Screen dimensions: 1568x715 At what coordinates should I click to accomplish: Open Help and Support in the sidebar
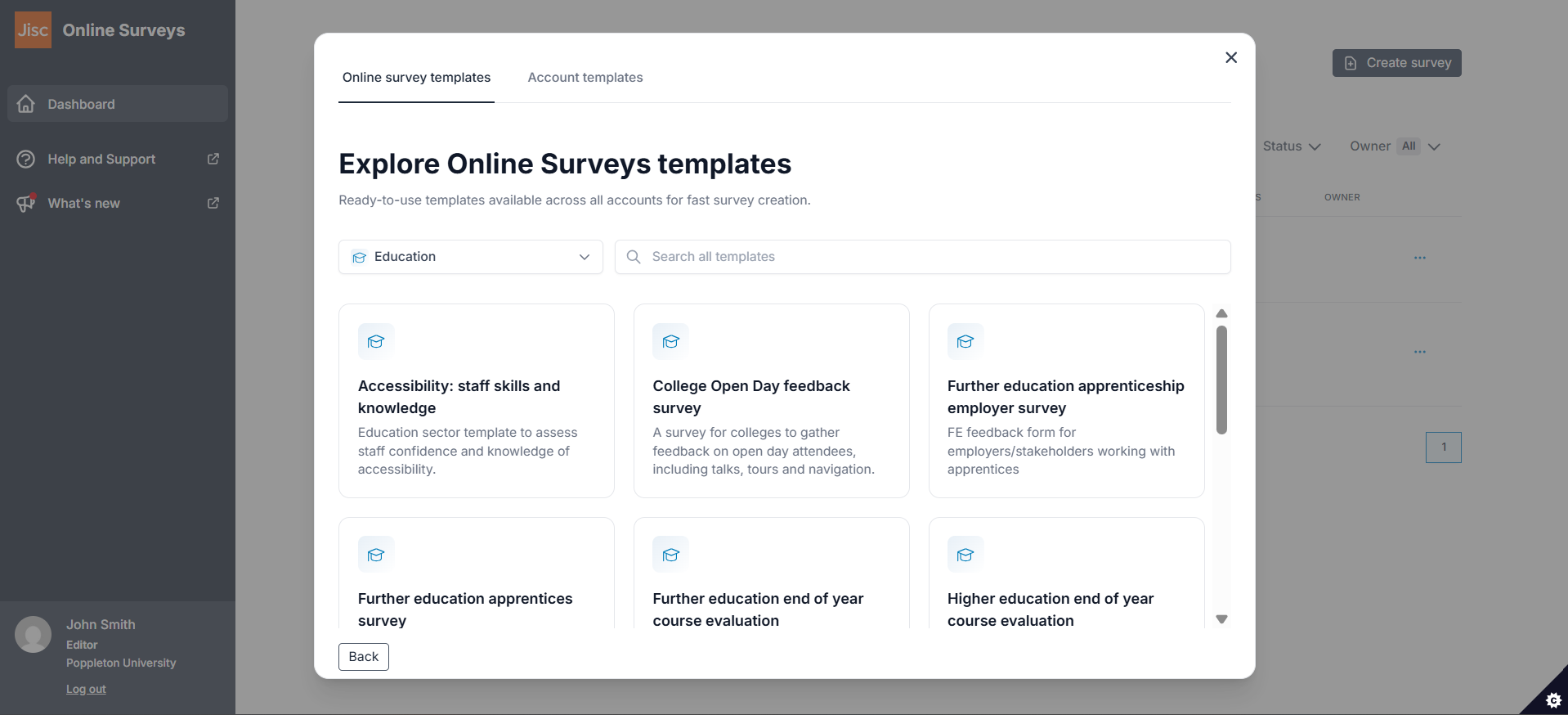click(118, 159)
